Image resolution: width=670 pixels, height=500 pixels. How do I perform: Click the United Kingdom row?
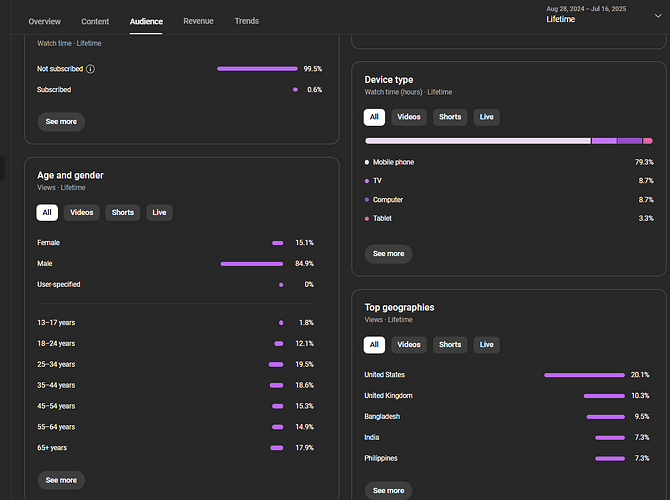tap(507, 396)
